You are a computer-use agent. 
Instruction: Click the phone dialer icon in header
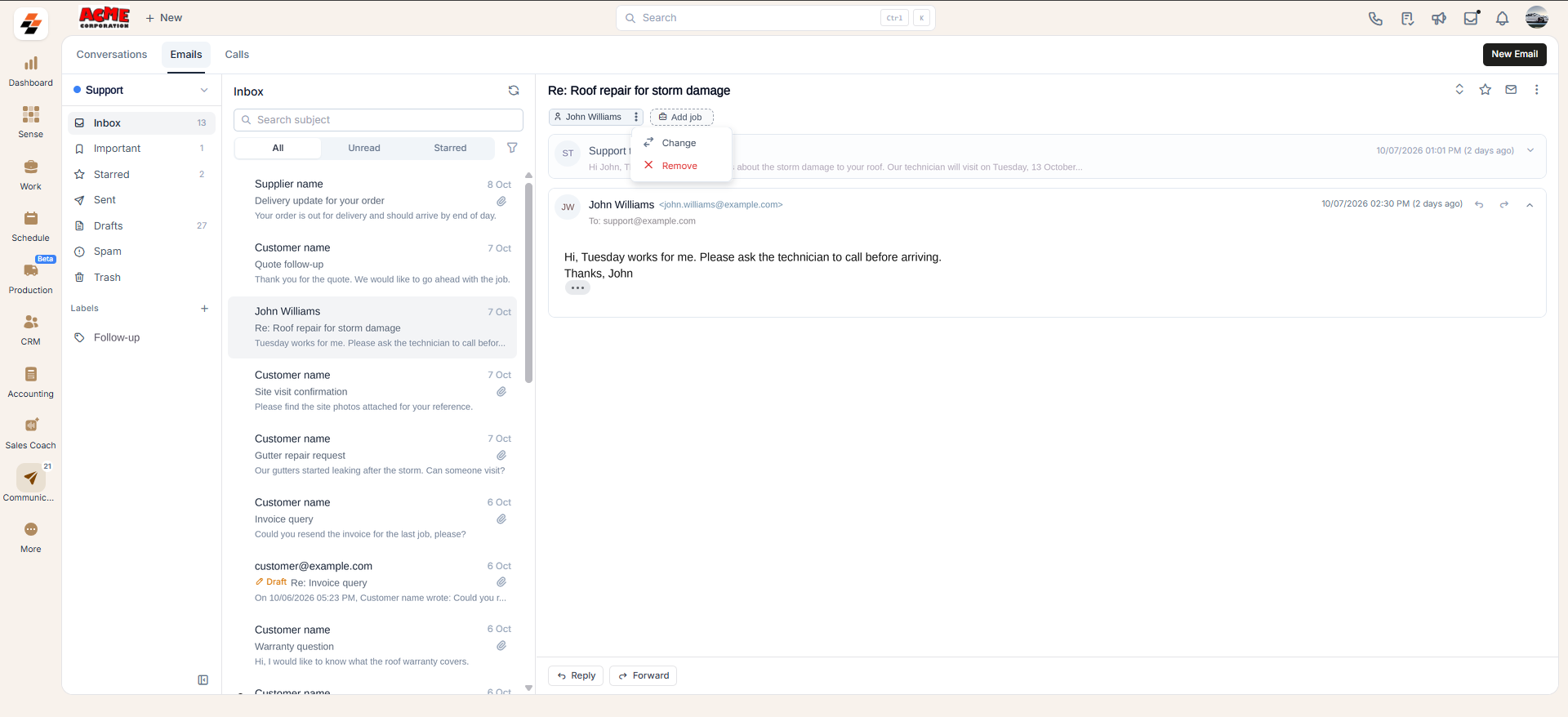pos(1375,18)
